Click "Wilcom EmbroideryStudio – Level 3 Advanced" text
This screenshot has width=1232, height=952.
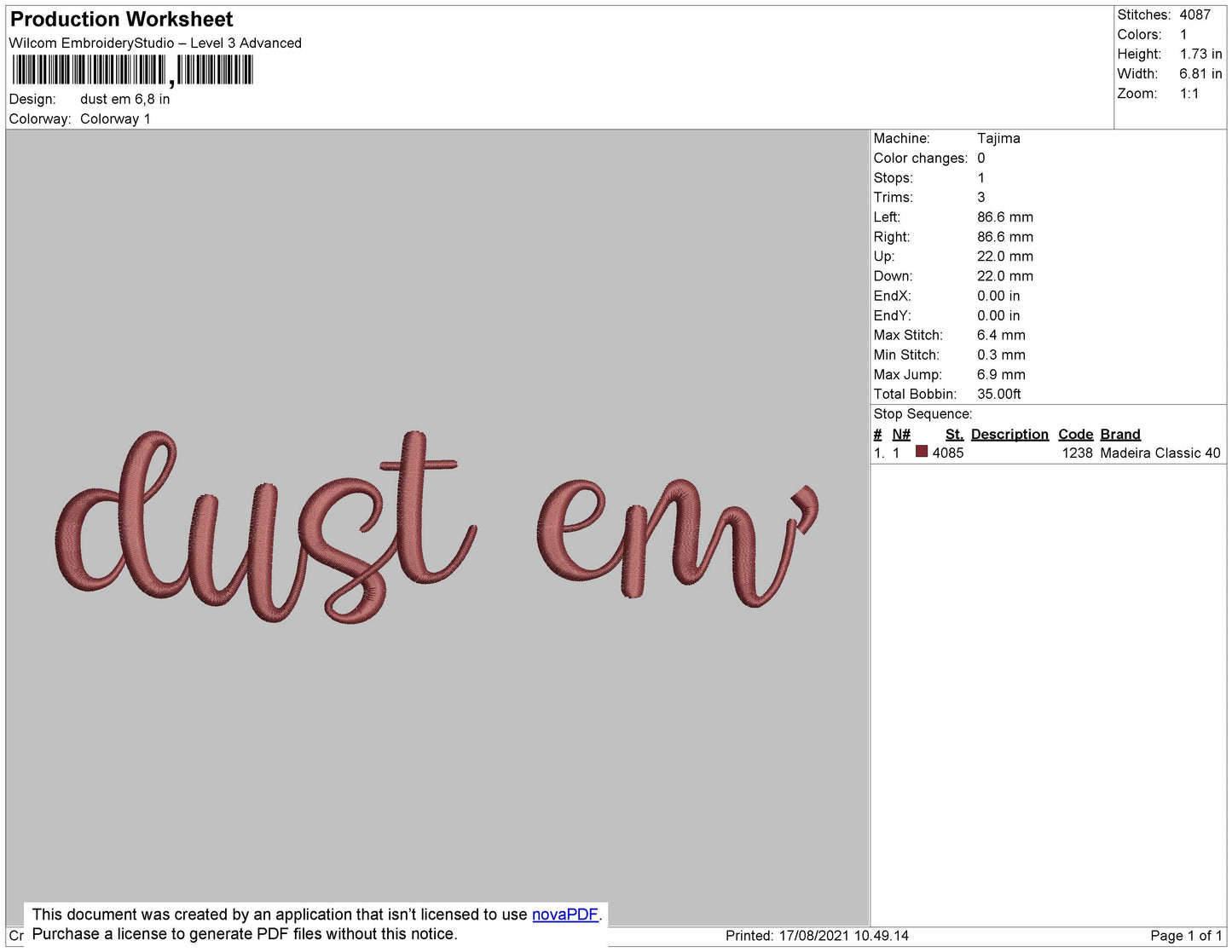[155, 43]
